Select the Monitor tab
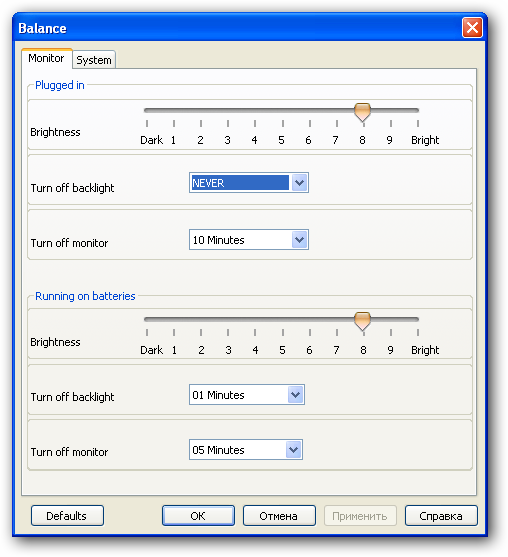The image size is (508, 557). 47,58
